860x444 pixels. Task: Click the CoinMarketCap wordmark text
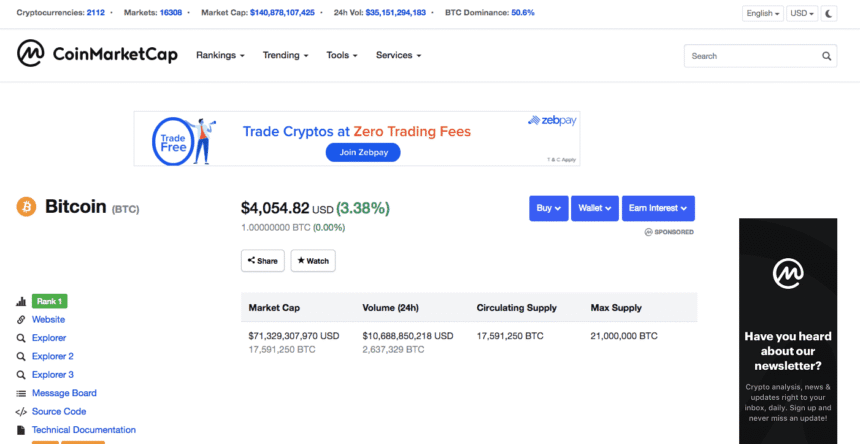115,55
